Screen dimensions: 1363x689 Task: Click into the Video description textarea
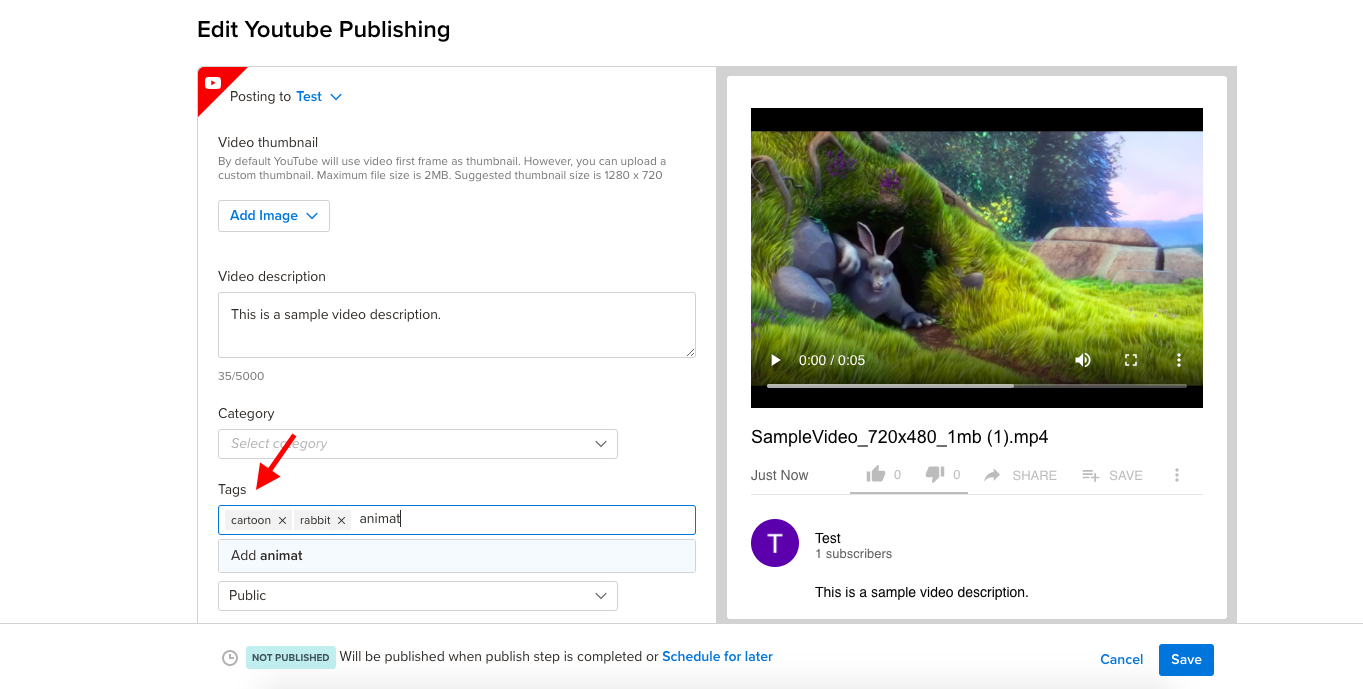[457, 325]
